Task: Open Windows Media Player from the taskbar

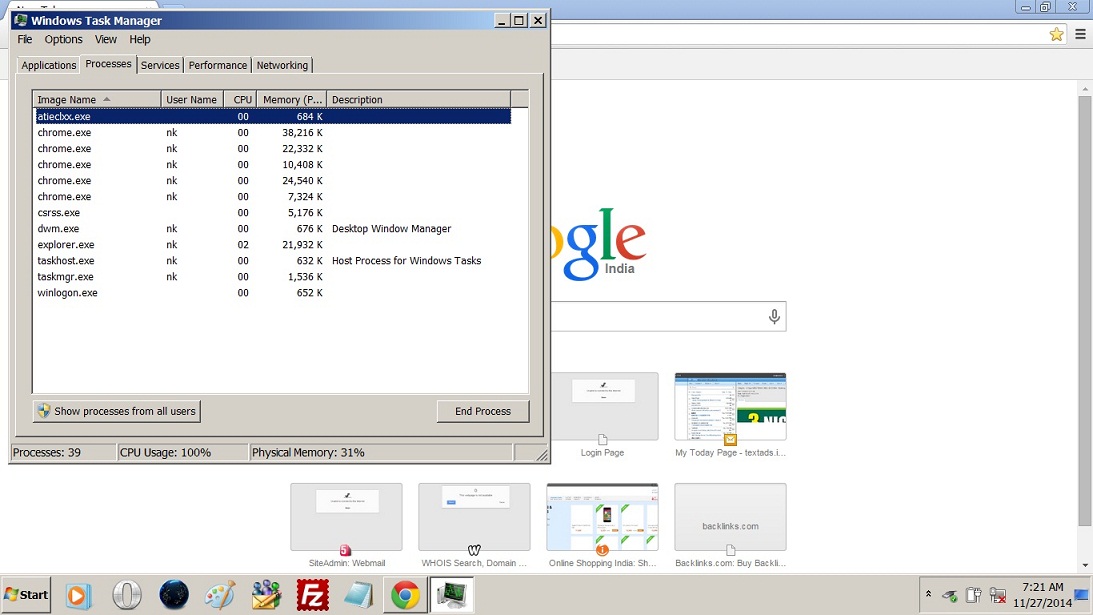Action: coord(77,595)
